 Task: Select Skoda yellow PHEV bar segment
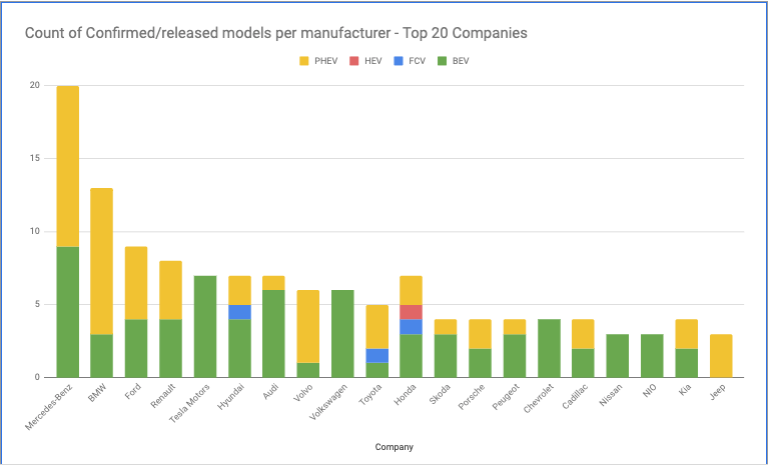coord(445,327)
